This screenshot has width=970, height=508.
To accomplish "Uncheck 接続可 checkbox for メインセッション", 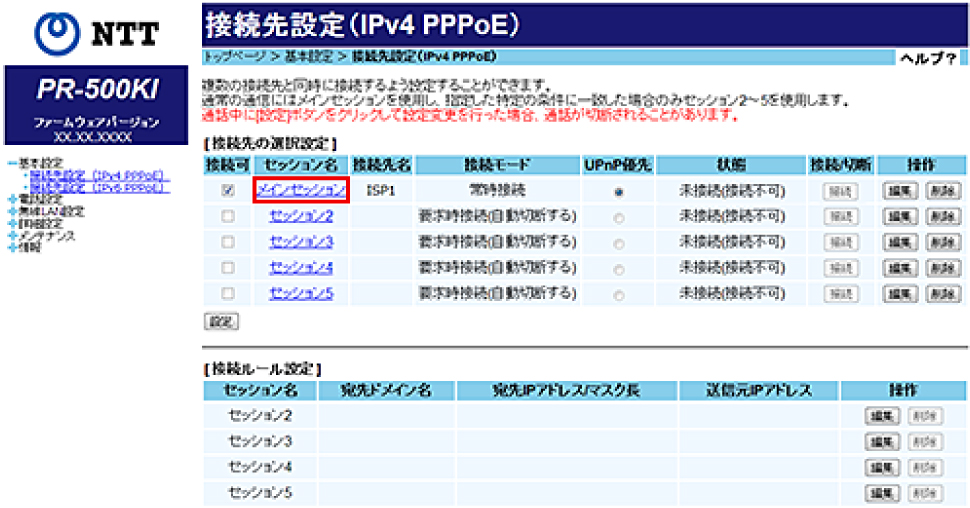I will tap(228, 189).
